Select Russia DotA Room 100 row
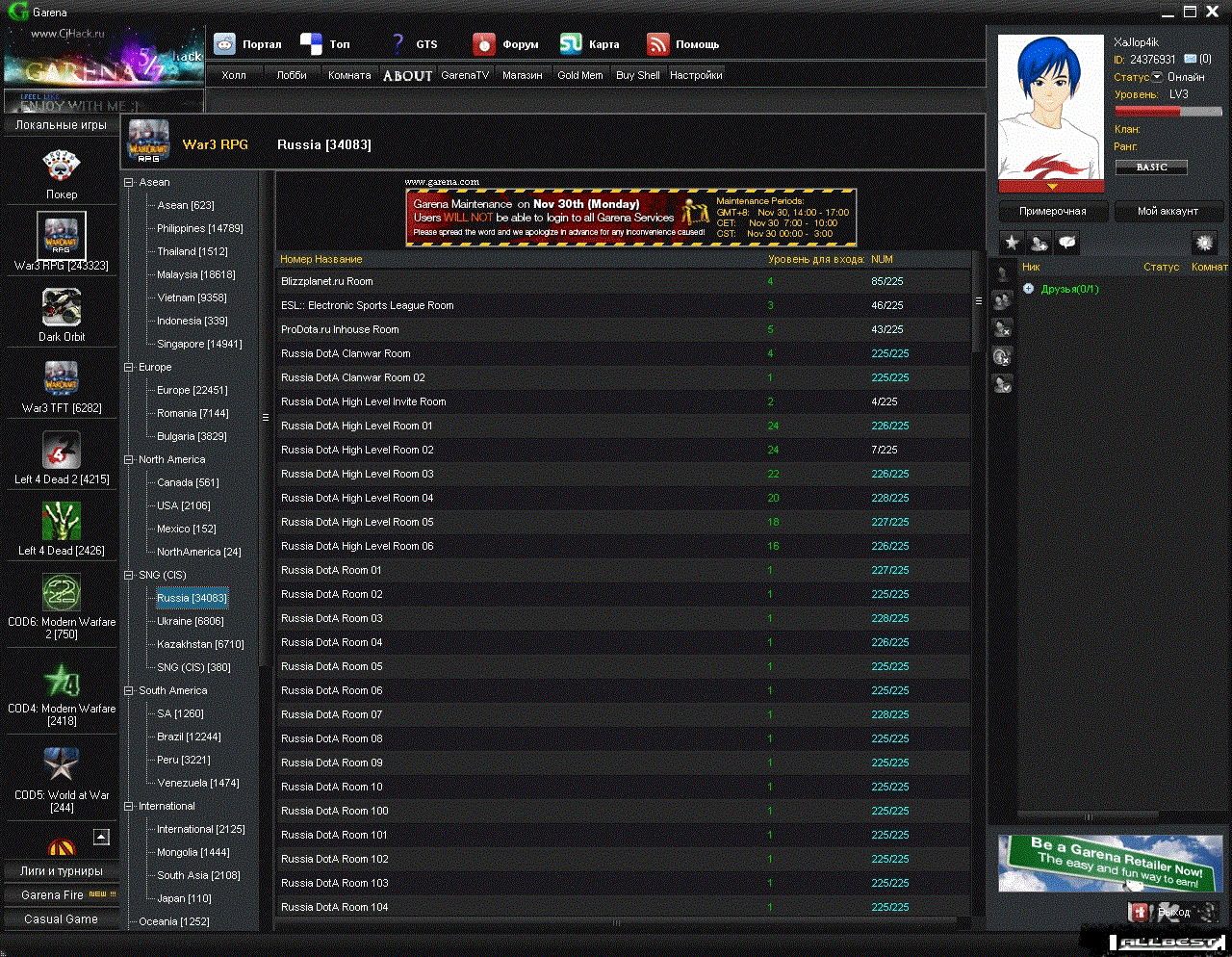The width and height of the screenshot is (1232, 957). point(624,811)
